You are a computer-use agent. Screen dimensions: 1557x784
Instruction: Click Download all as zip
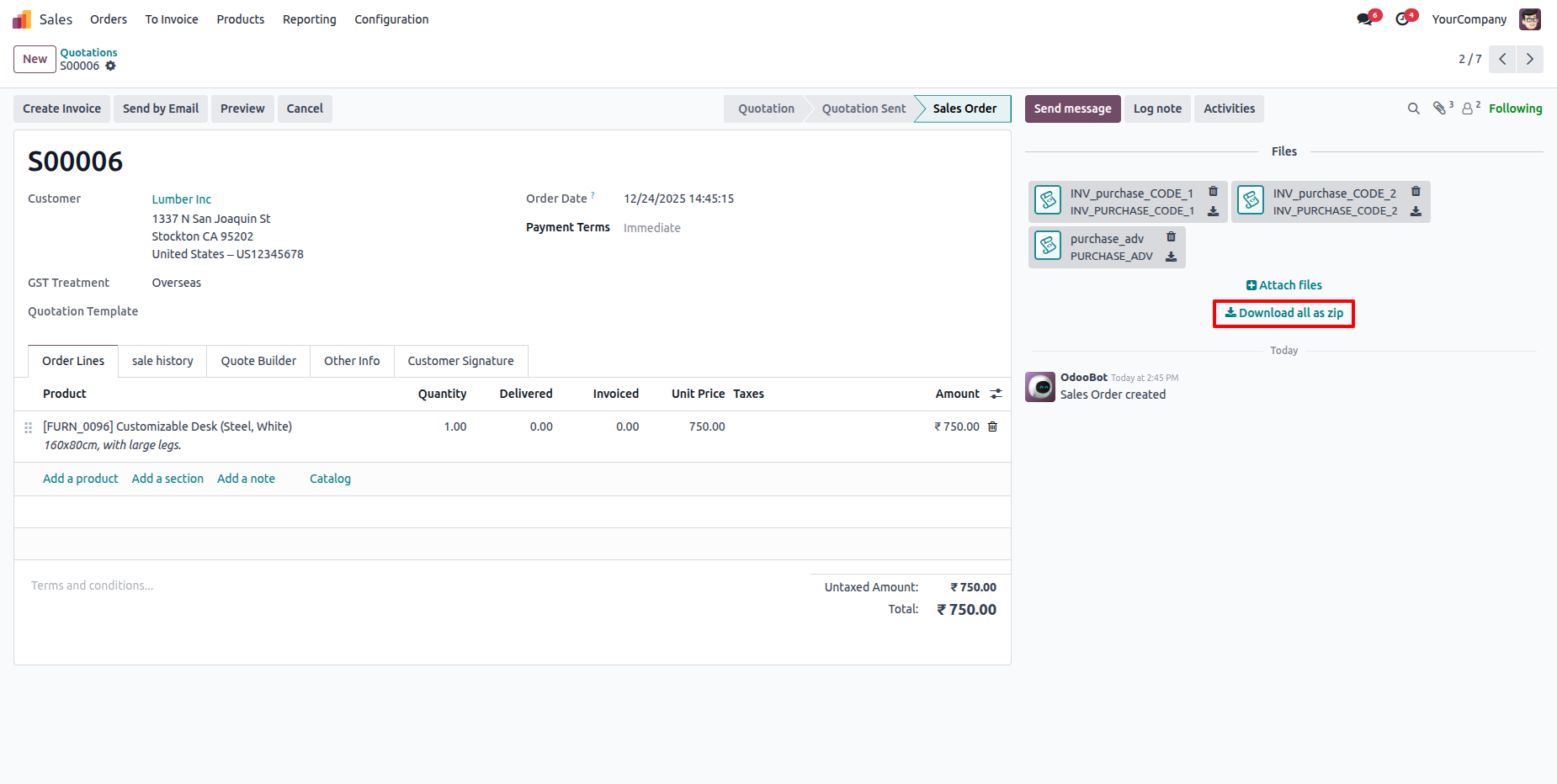pyautogui.click(x=1284, y=313)
